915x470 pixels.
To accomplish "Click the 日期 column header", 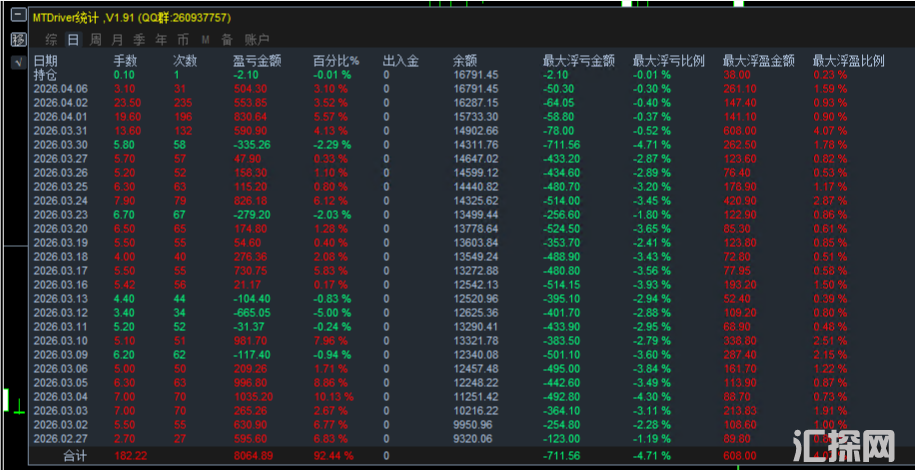I will [x=46, y=61].
